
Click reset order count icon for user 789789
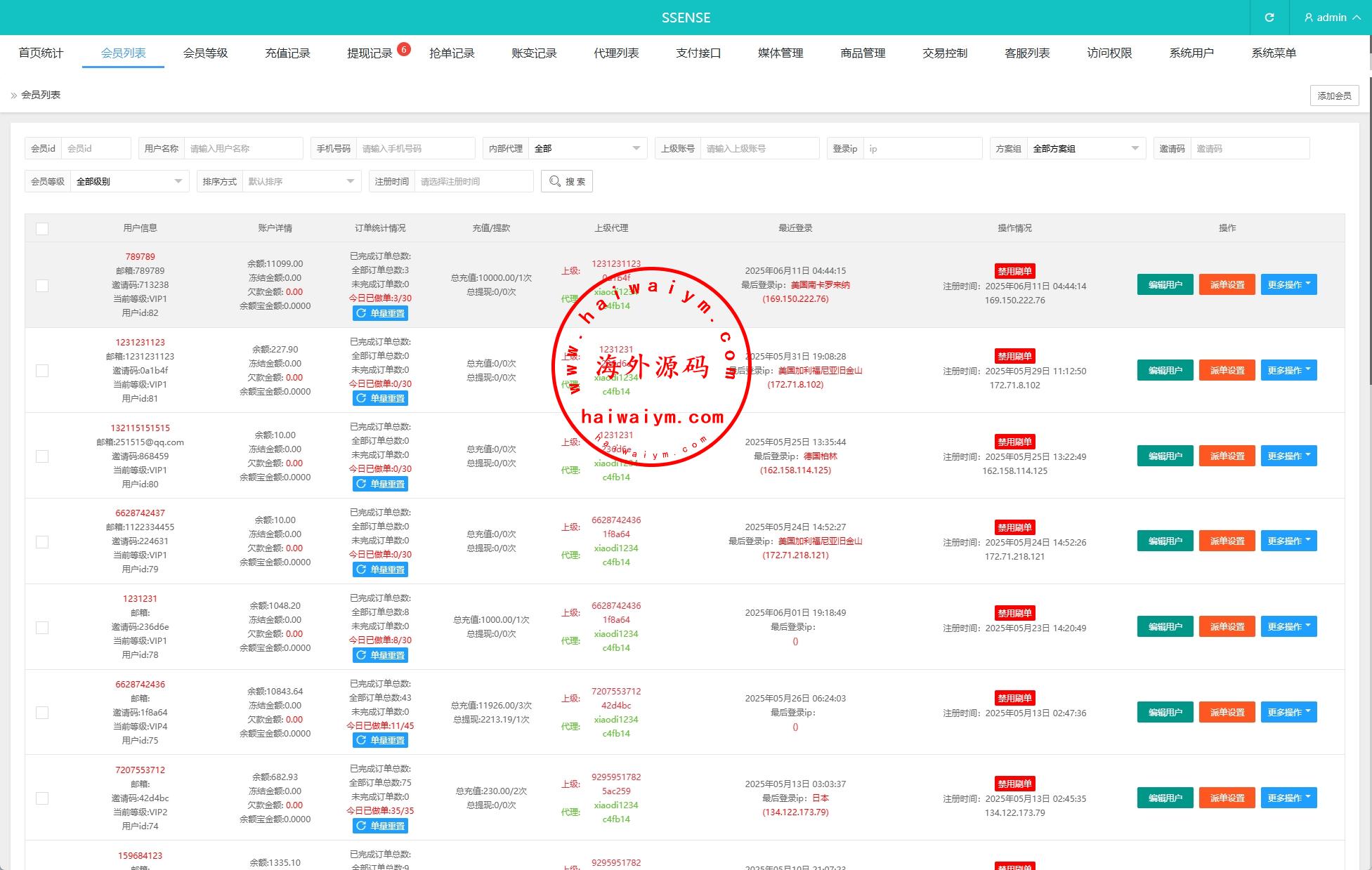point(361,313)
